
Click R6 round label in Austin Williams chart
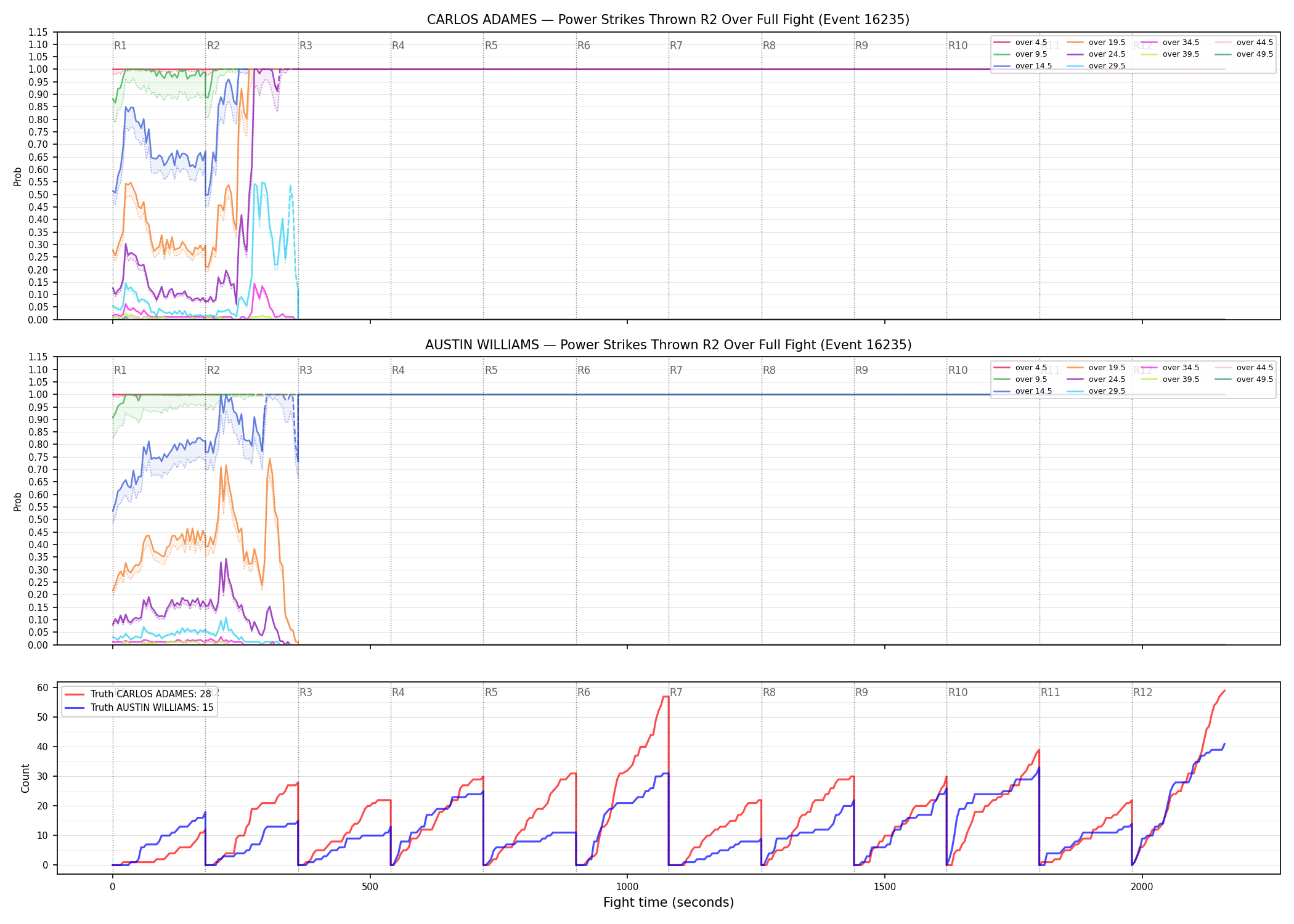584,370
